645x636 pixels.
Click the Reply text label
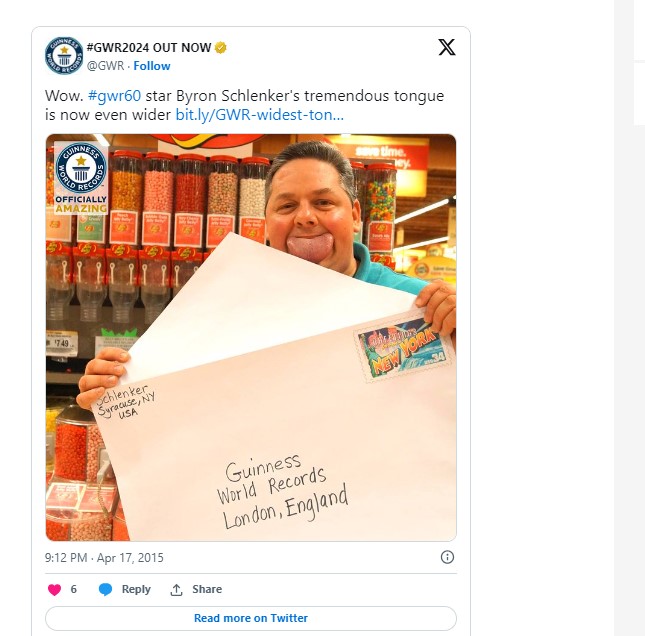point(136,589)
